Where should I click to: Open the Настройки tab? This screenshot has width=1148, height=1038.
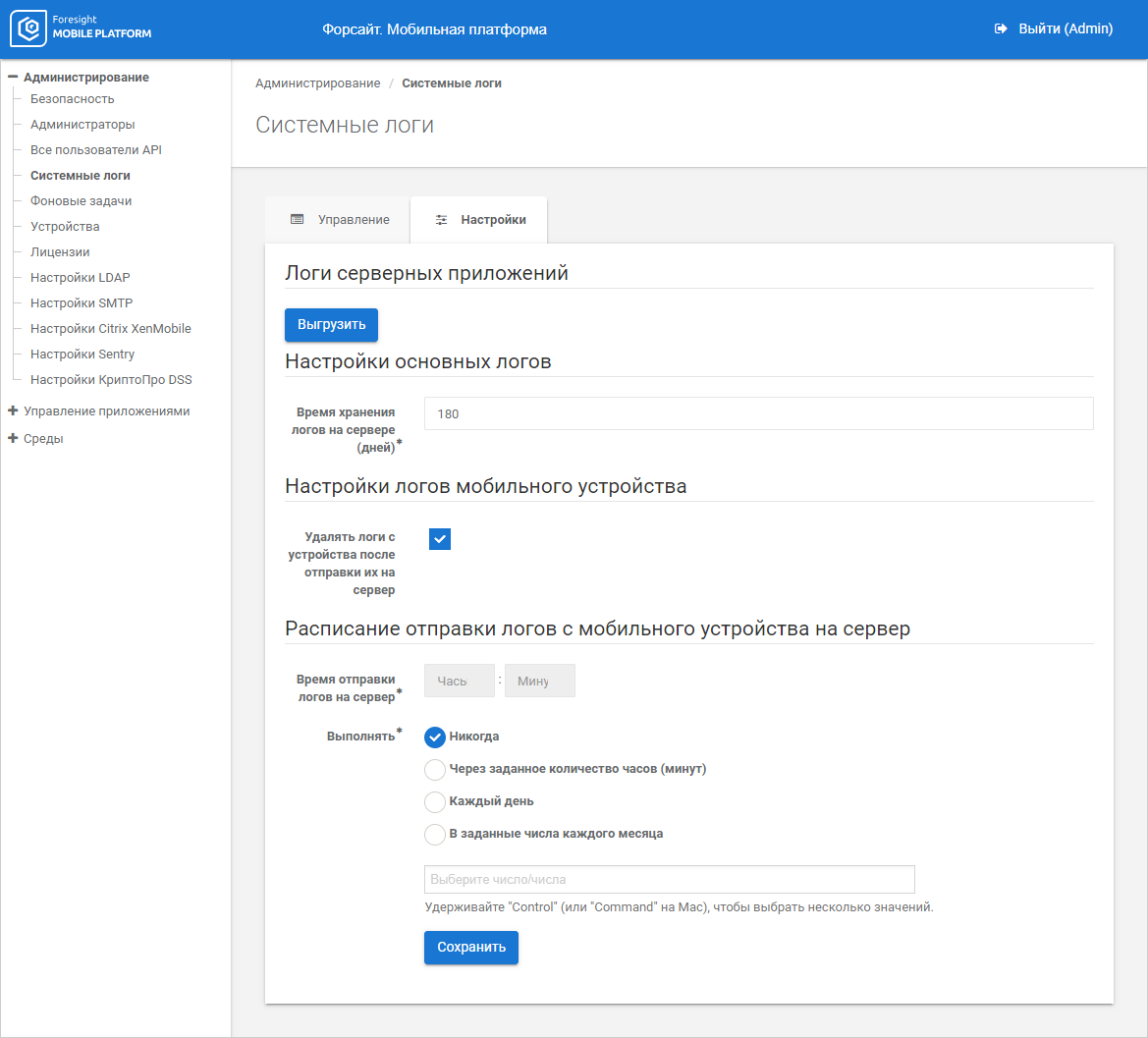click(480, 220)
